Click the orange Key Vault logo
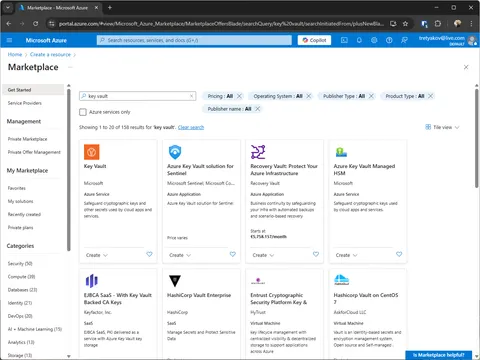This screenshot has height=360, width=480. click(92, 152)
